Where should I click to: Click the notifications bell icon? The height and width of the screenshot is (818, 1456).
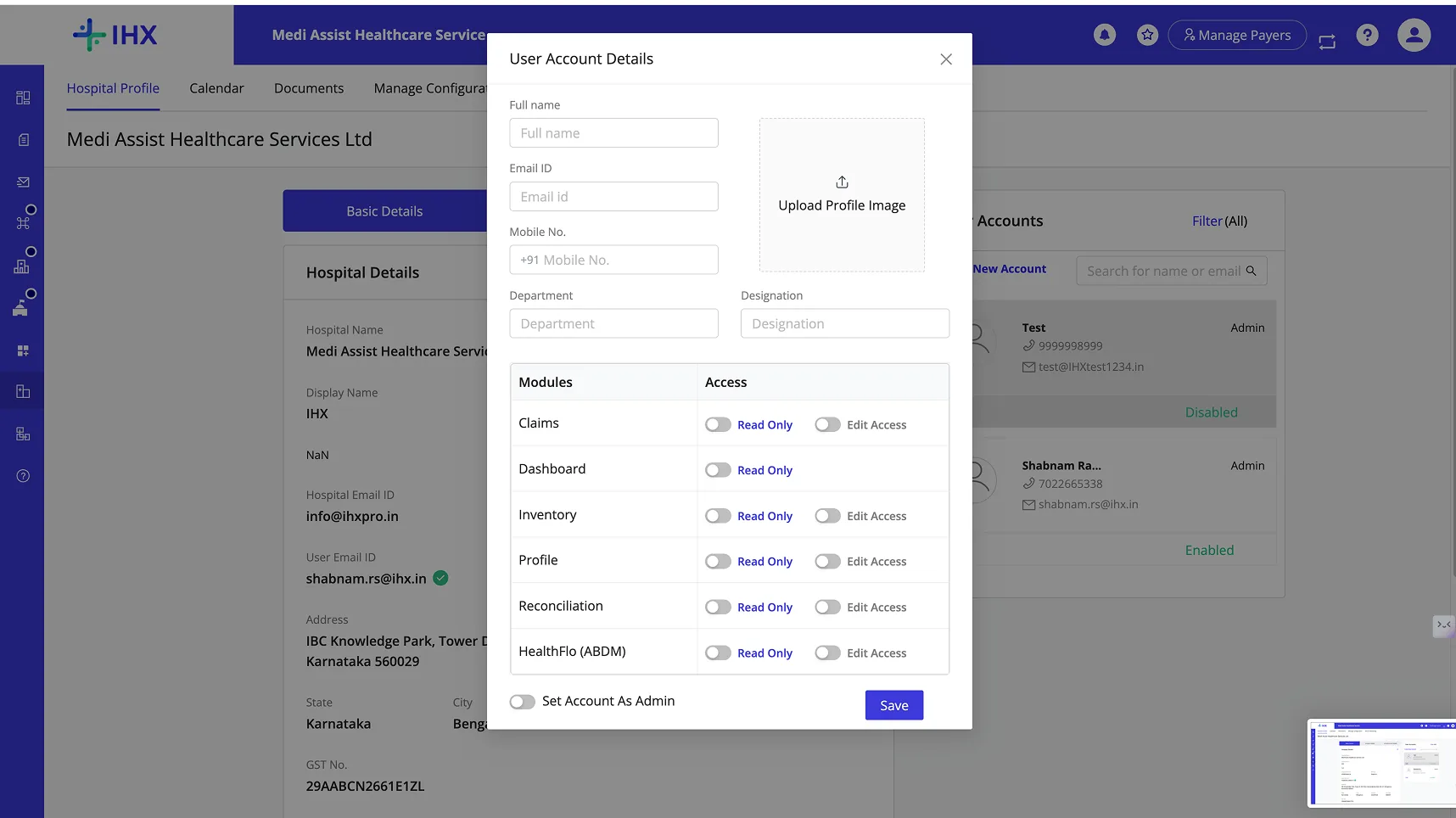(1104, 35)
